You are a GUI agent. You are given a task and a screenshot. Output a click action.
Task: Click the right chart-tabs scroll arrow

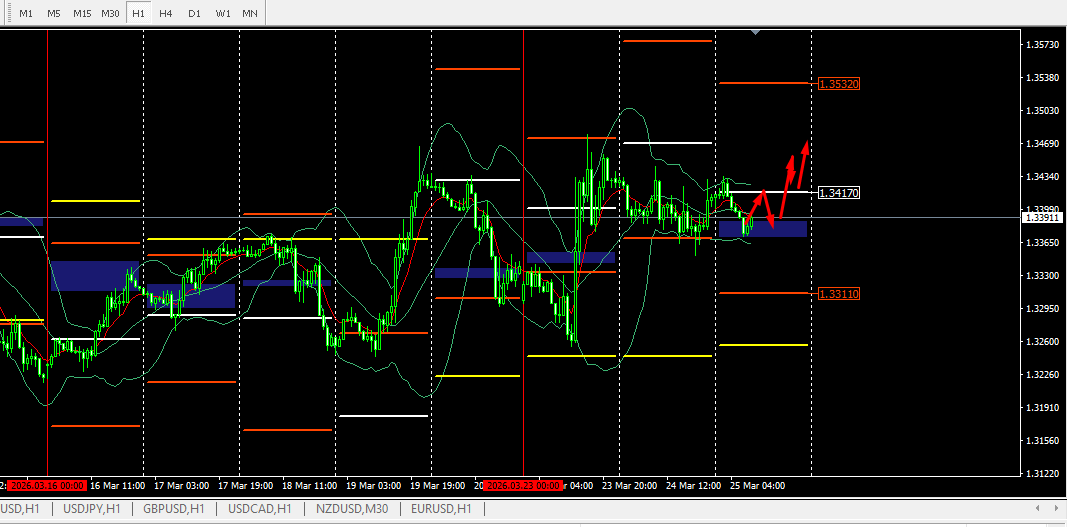[x=1055, y=508]
